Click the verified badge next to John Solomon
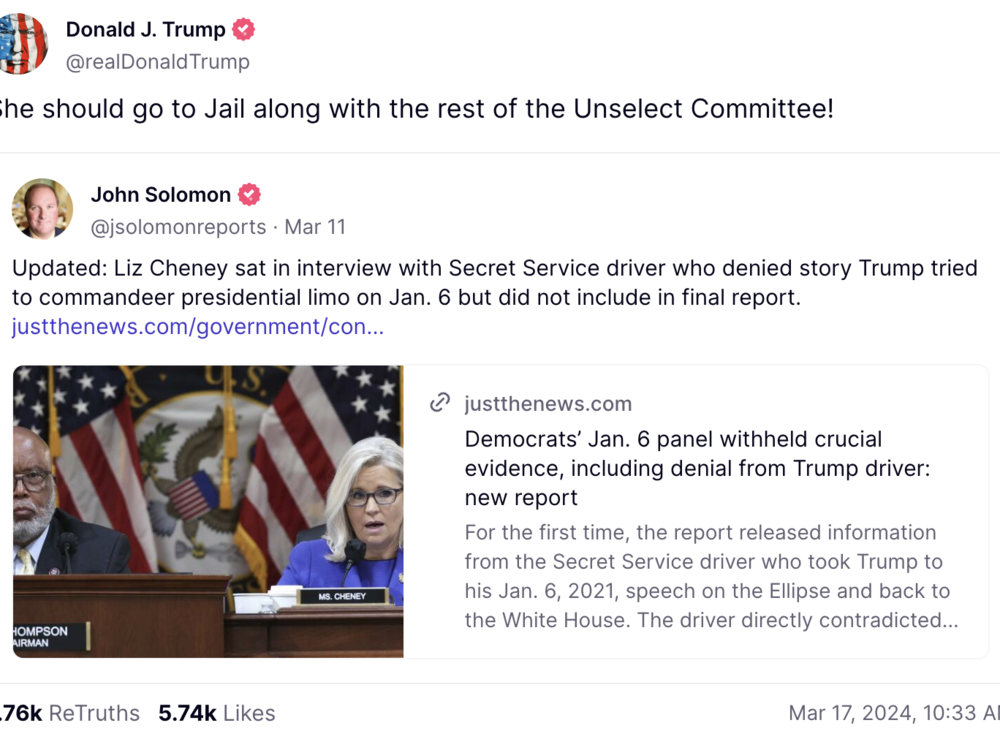The image size is (1000, 750). [249, 195]
